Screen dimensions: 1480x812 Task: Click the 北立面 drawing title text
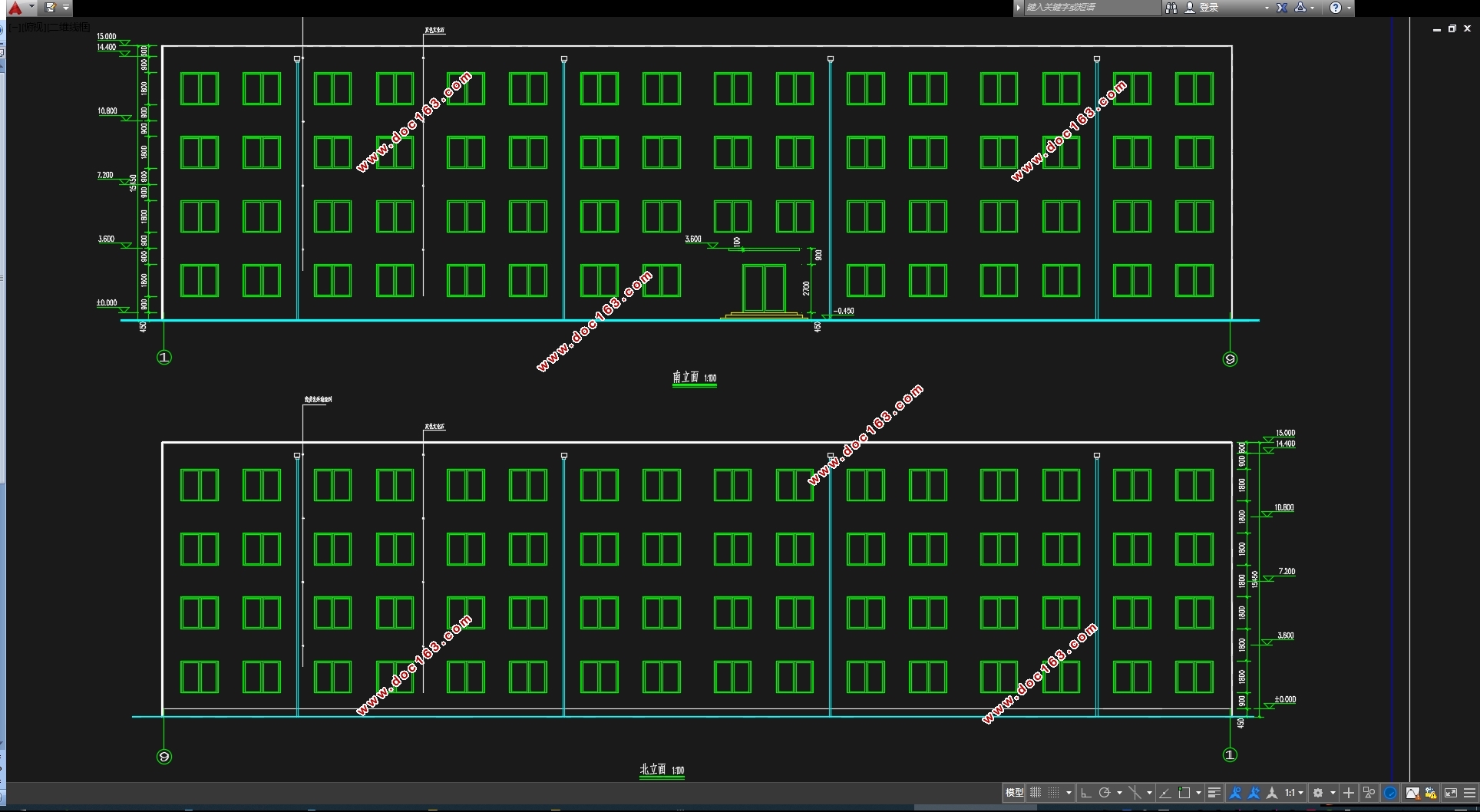click(653, 769)
